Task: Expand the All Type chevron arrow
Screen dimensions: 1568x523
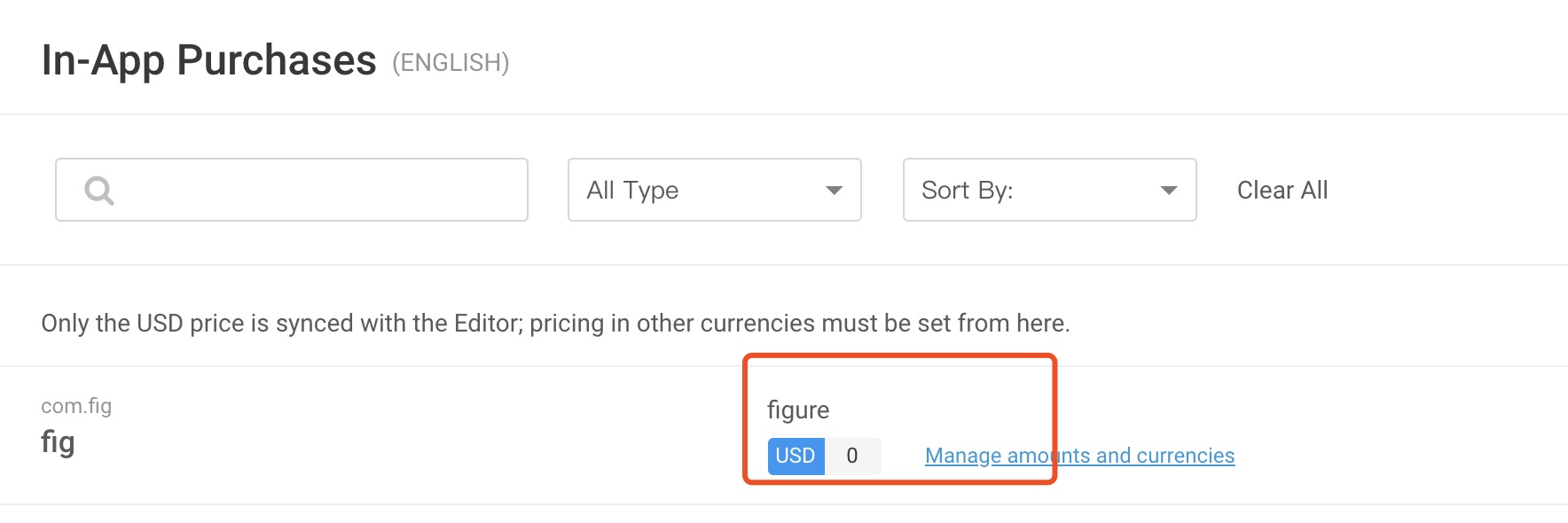Action: click(835, 189)
